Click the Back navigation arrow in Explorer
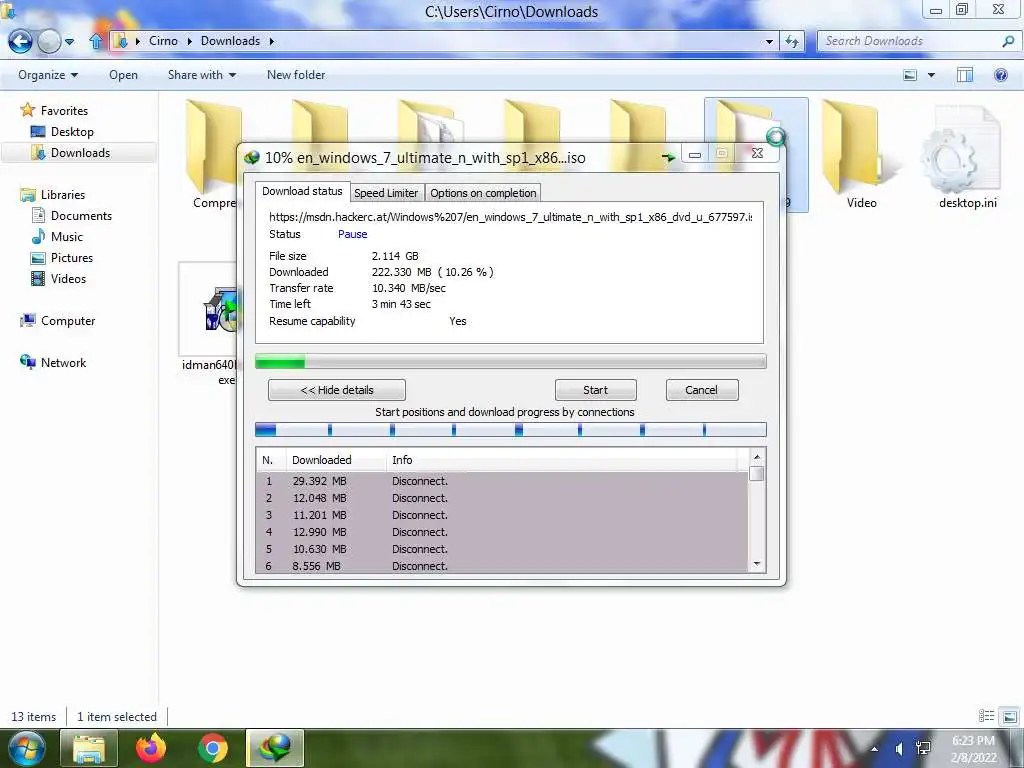 (20, 42)
